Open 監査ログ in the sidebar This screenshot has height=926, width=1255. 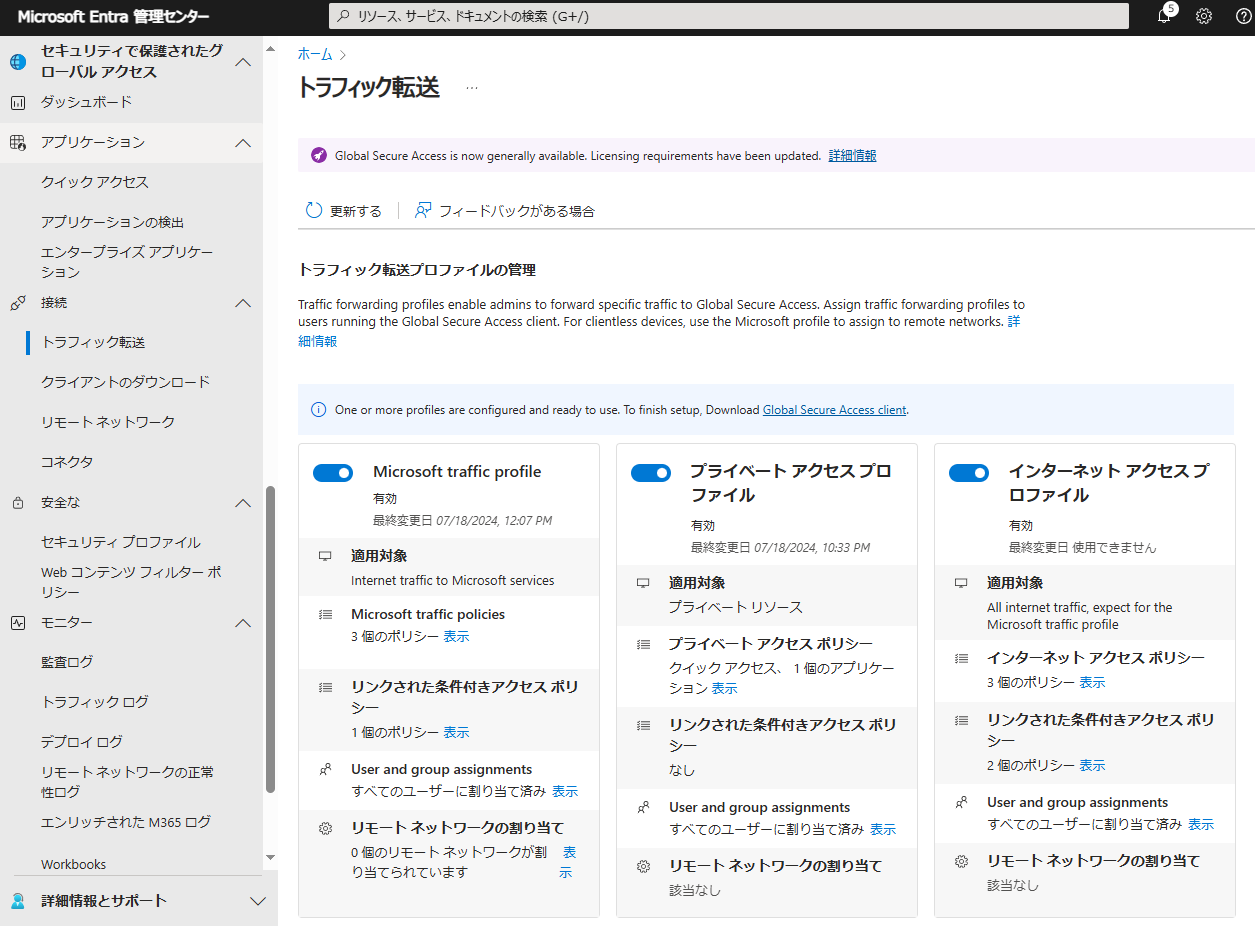(67, 662)
